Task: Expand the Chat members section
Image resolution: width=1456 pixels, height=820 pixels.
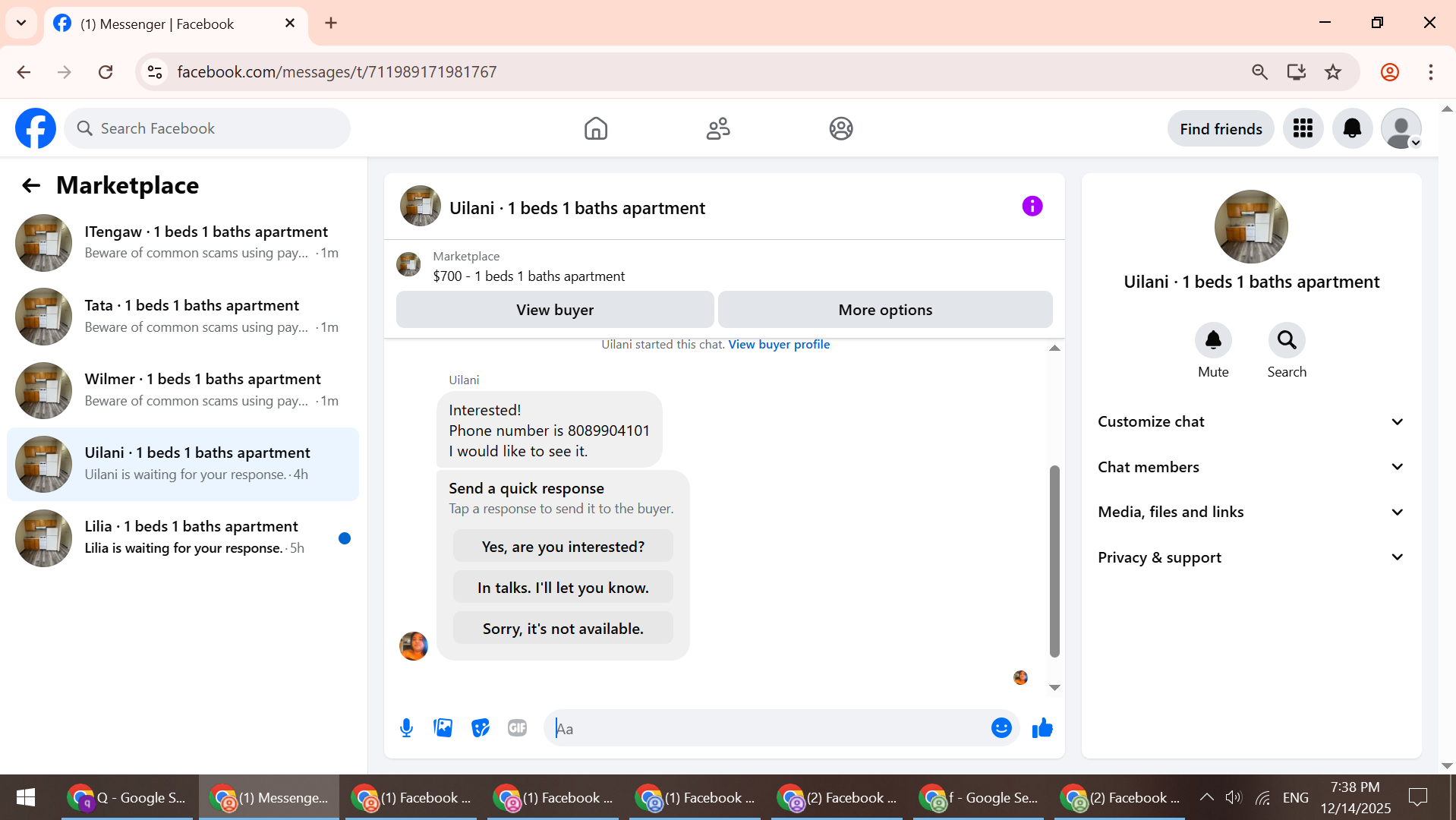Action: (1251, 467)
